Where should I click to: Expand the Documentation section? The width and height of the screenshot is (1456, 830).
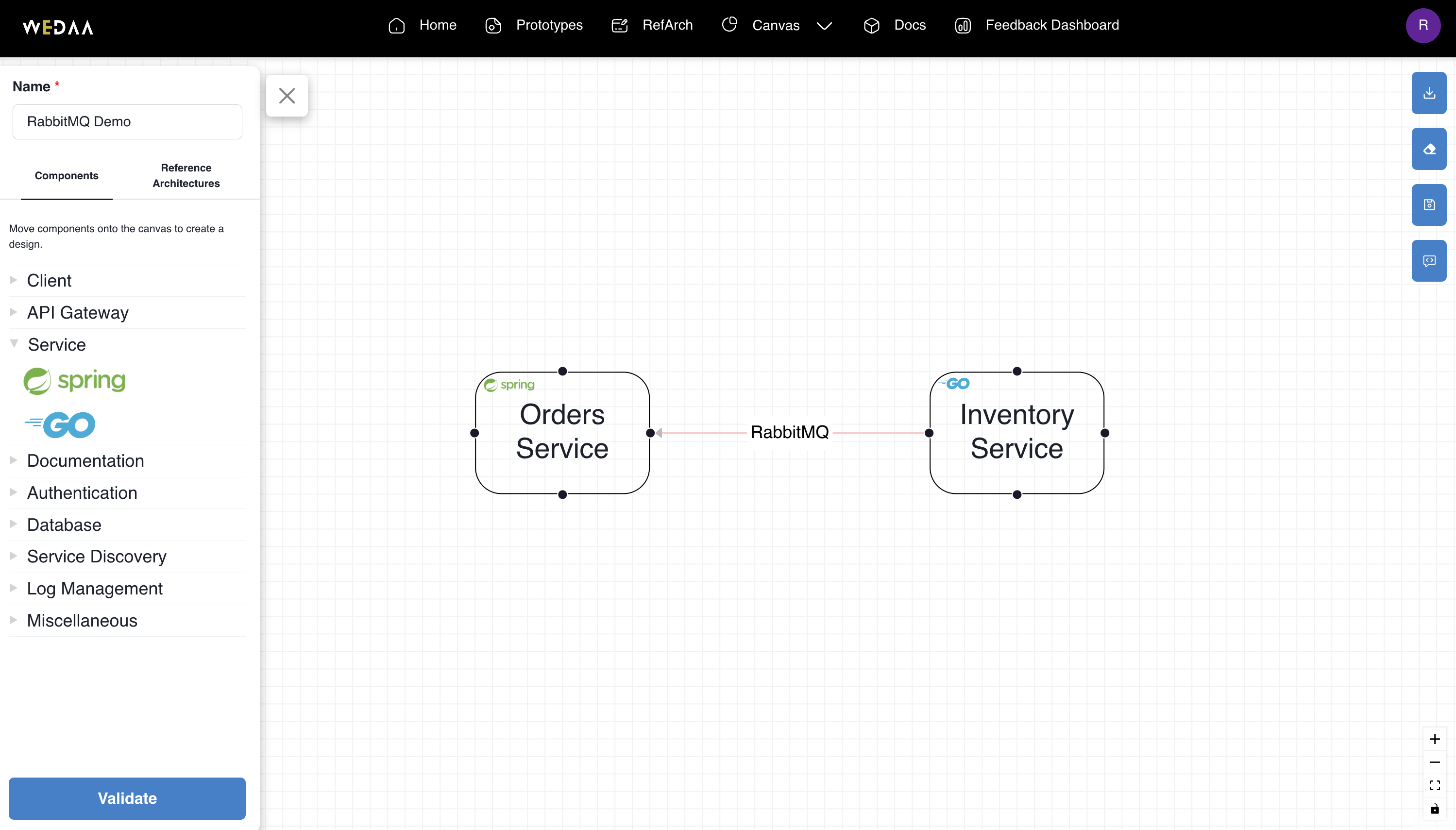[127, 460]
